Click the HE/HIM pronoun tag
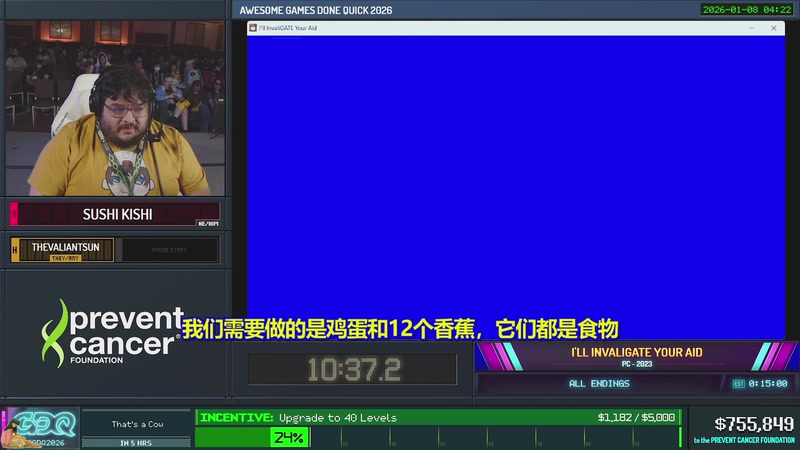800x450 pixels. (208, 223)
